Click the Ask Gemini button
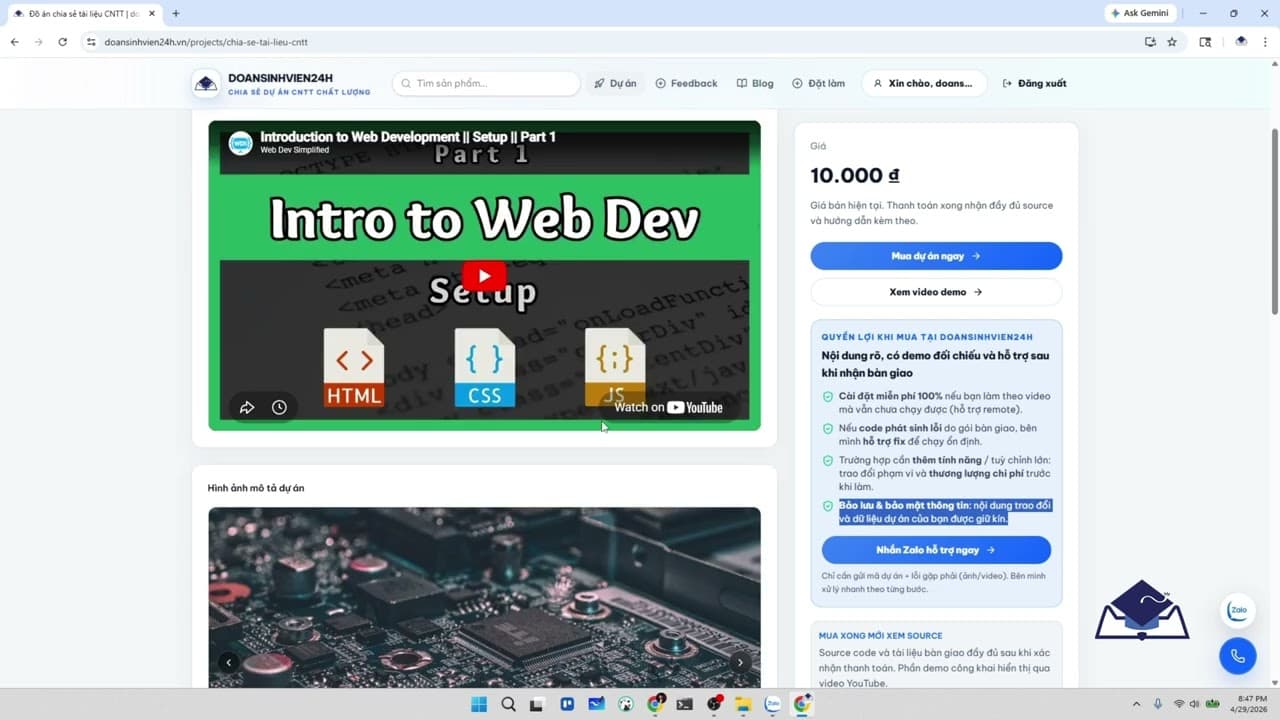The image size is (1280, 720). [x=1142, y=13]
